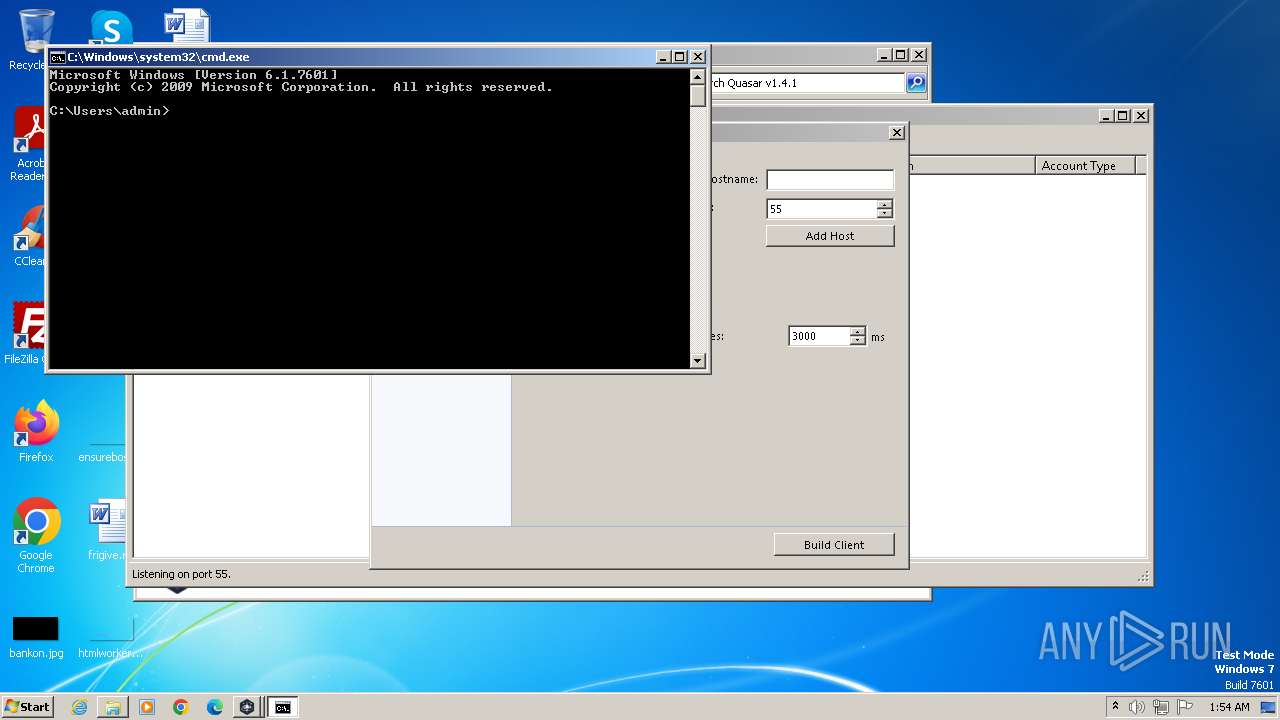
Task: Open Microsoft Edge from the taskbar
Action: click(214, 707)
